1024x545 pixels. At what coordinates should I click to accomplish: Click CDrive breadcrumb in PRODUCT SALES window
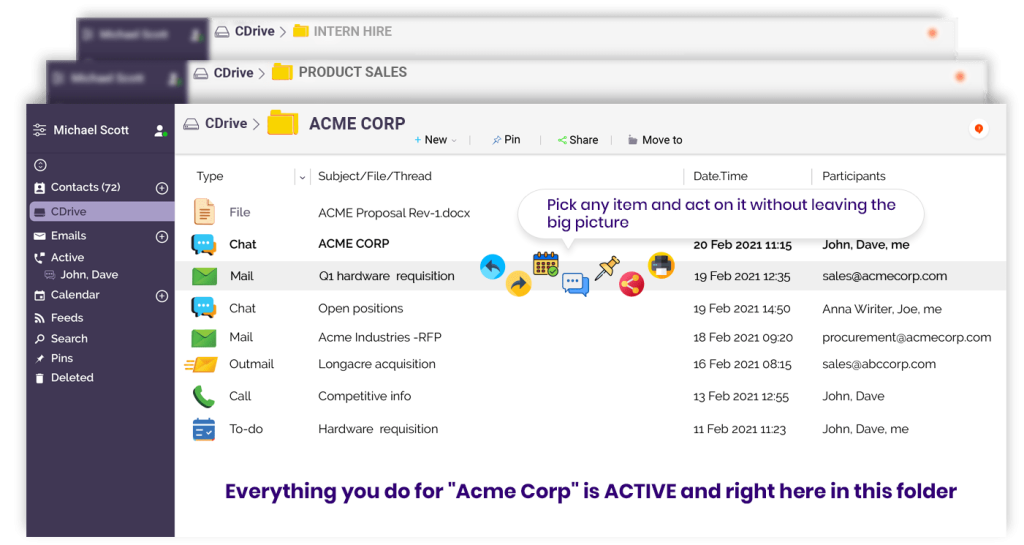(233, 73)
